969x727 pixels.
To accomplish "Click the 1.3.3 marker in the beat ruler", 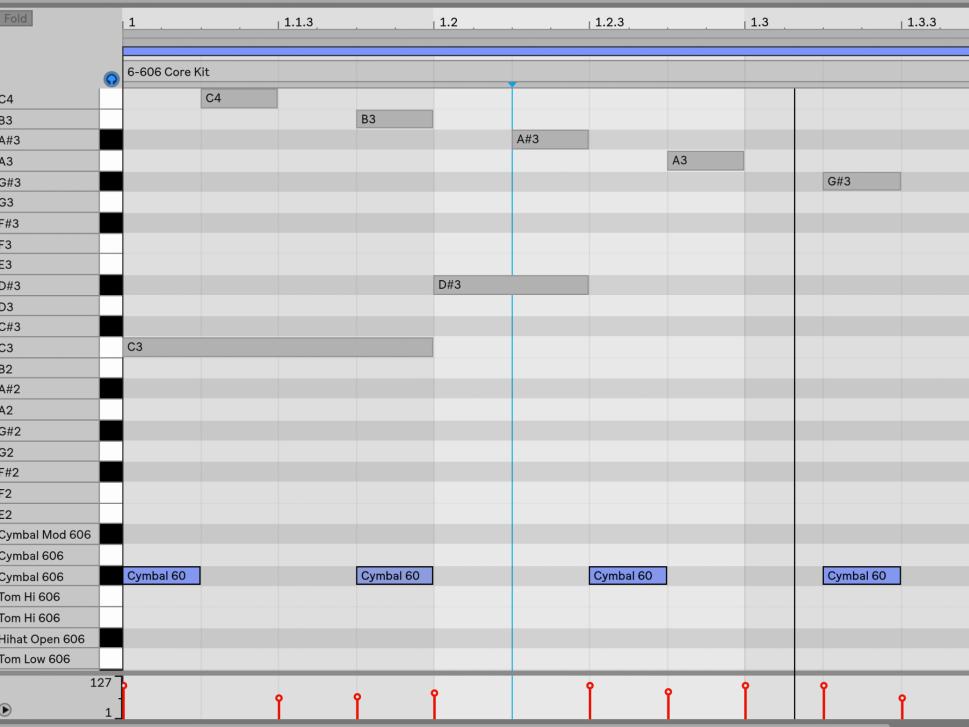I will [x=921, y=22].
